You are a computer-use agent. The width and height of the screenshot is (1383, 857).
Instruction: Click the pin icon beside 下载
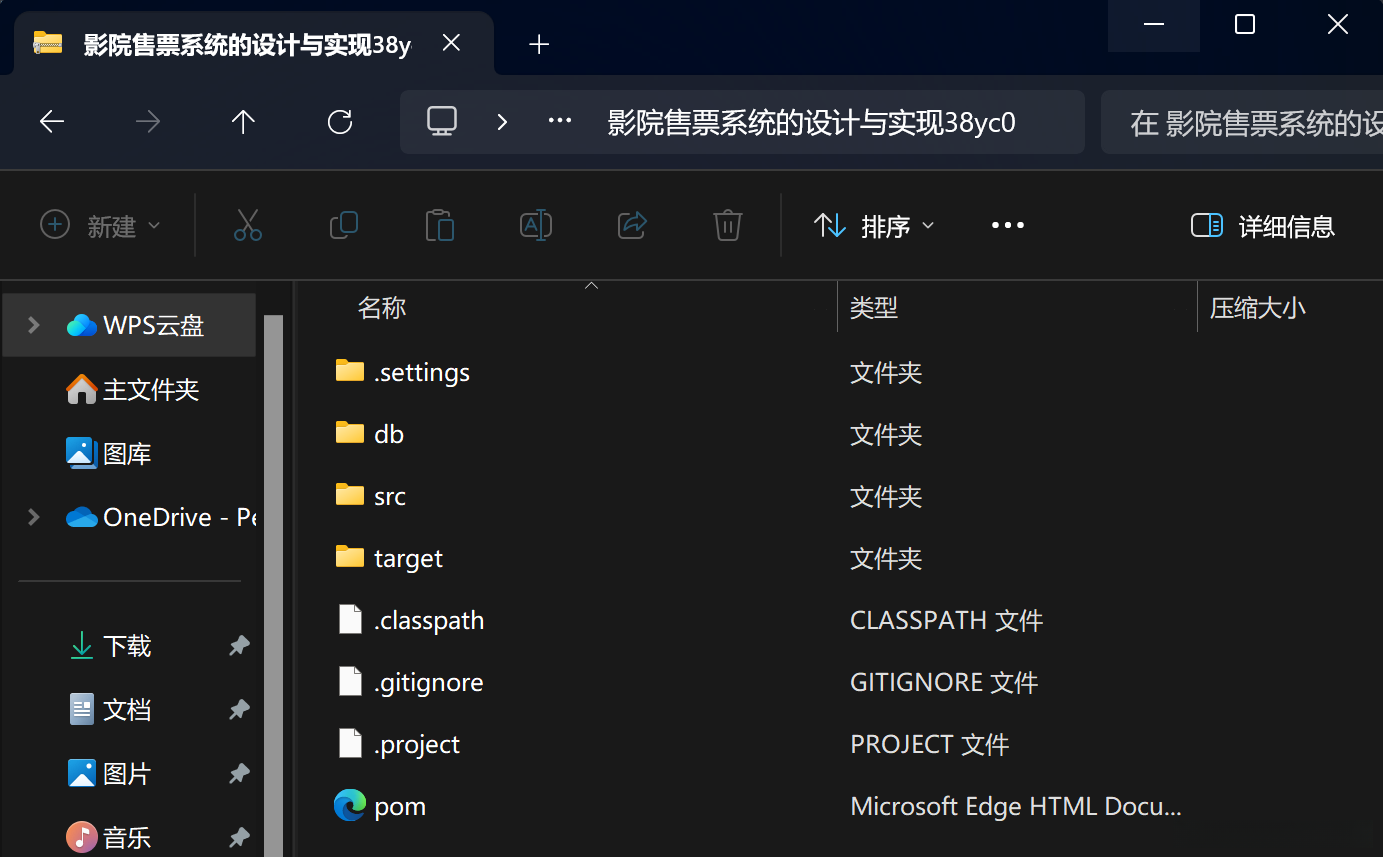(x=239, y=646)
